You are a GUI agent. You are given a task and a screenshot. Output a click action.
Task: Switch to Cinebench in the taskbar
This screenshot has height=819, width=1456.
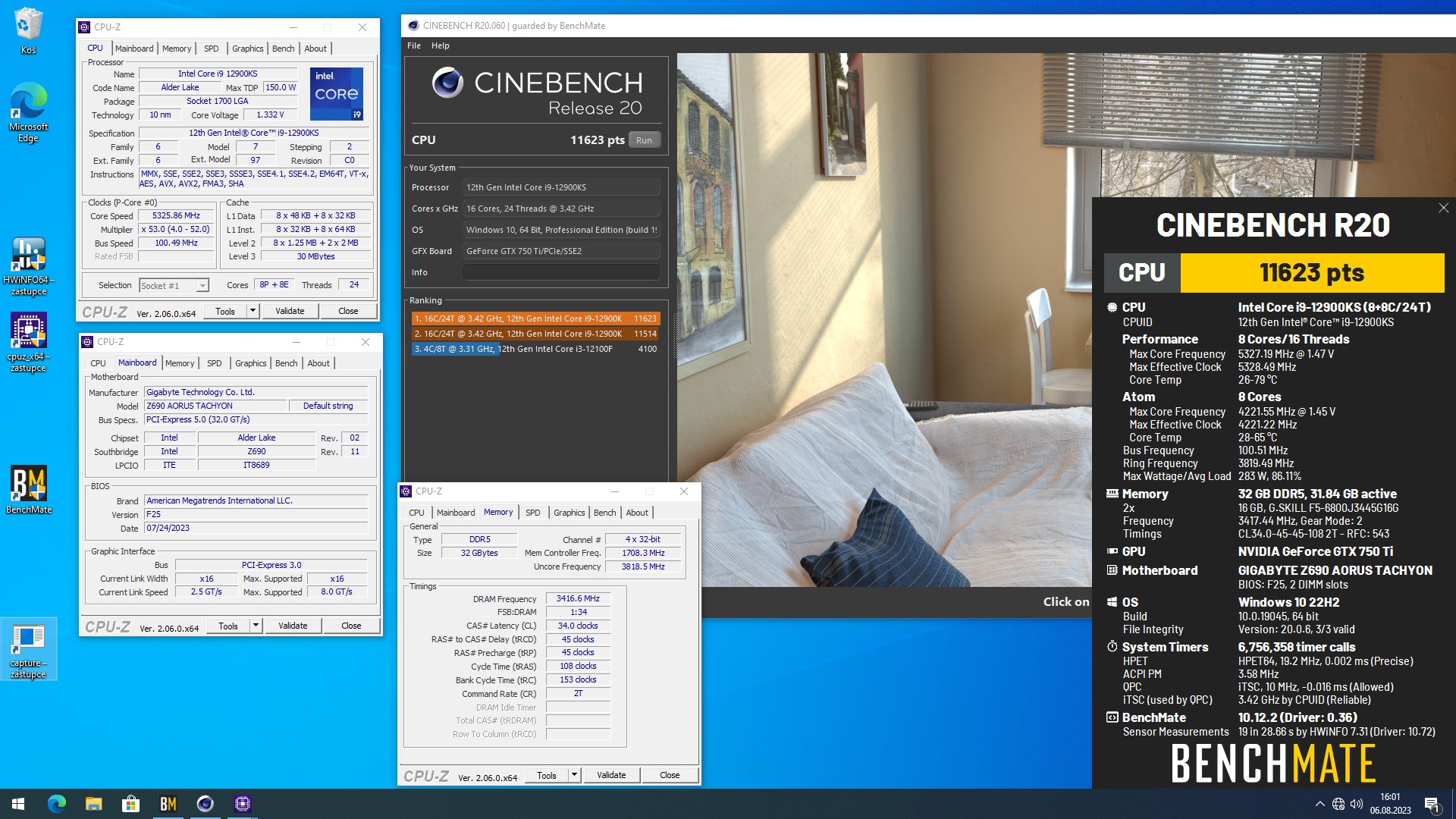click(205, 804)
